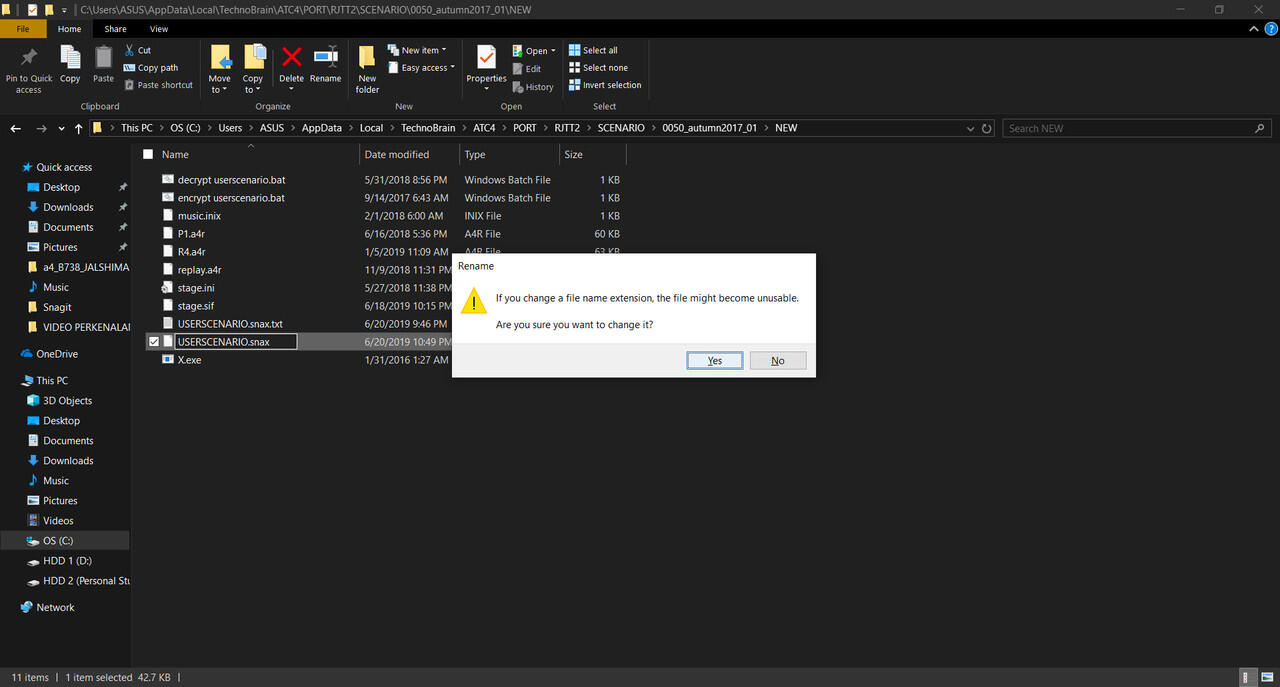Open the Copy to menu
Viewport: 1280px width, 687px height.
tap(253, 69)
